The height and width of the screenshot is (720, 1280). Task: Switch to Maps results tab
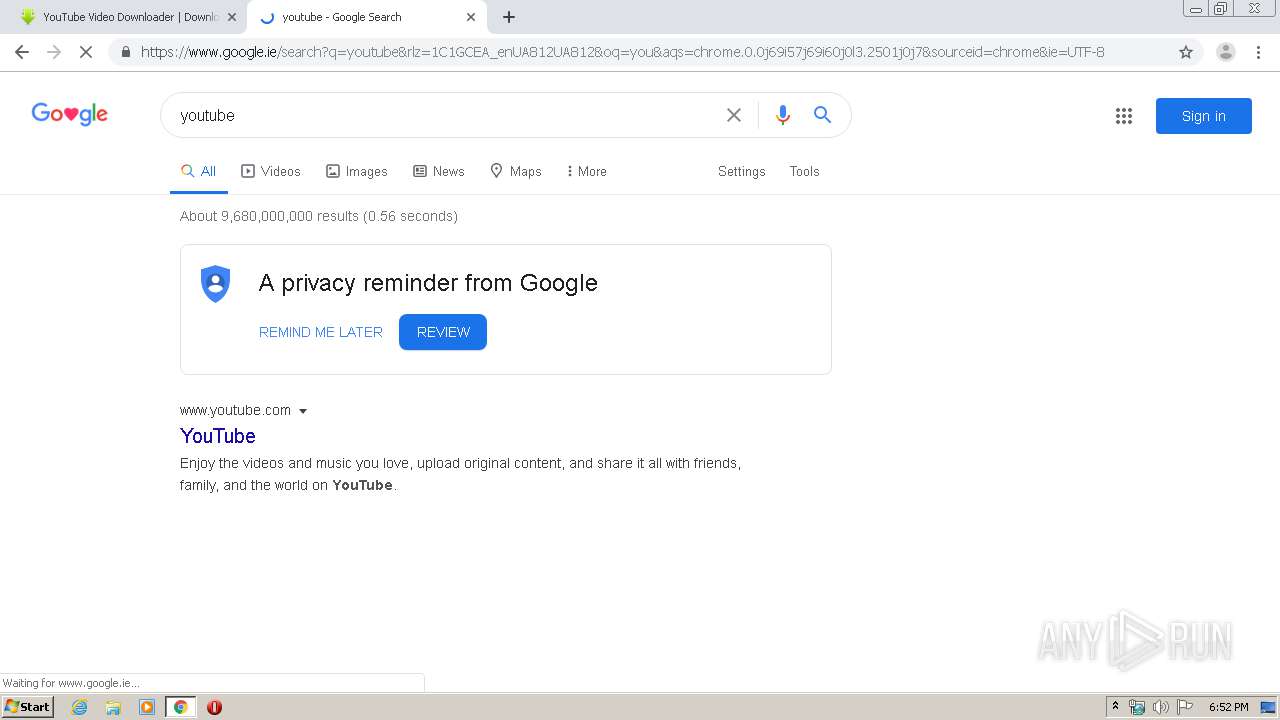[x=516, y=171]
